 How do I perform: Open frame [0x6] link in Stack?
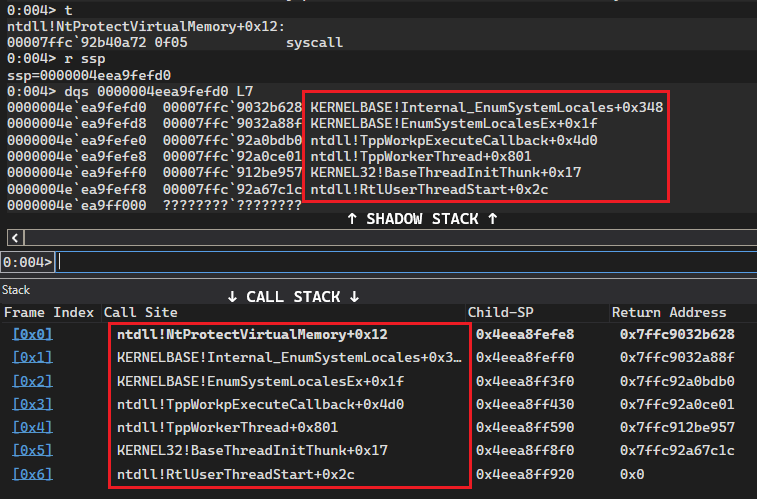[x=32, y=474]
